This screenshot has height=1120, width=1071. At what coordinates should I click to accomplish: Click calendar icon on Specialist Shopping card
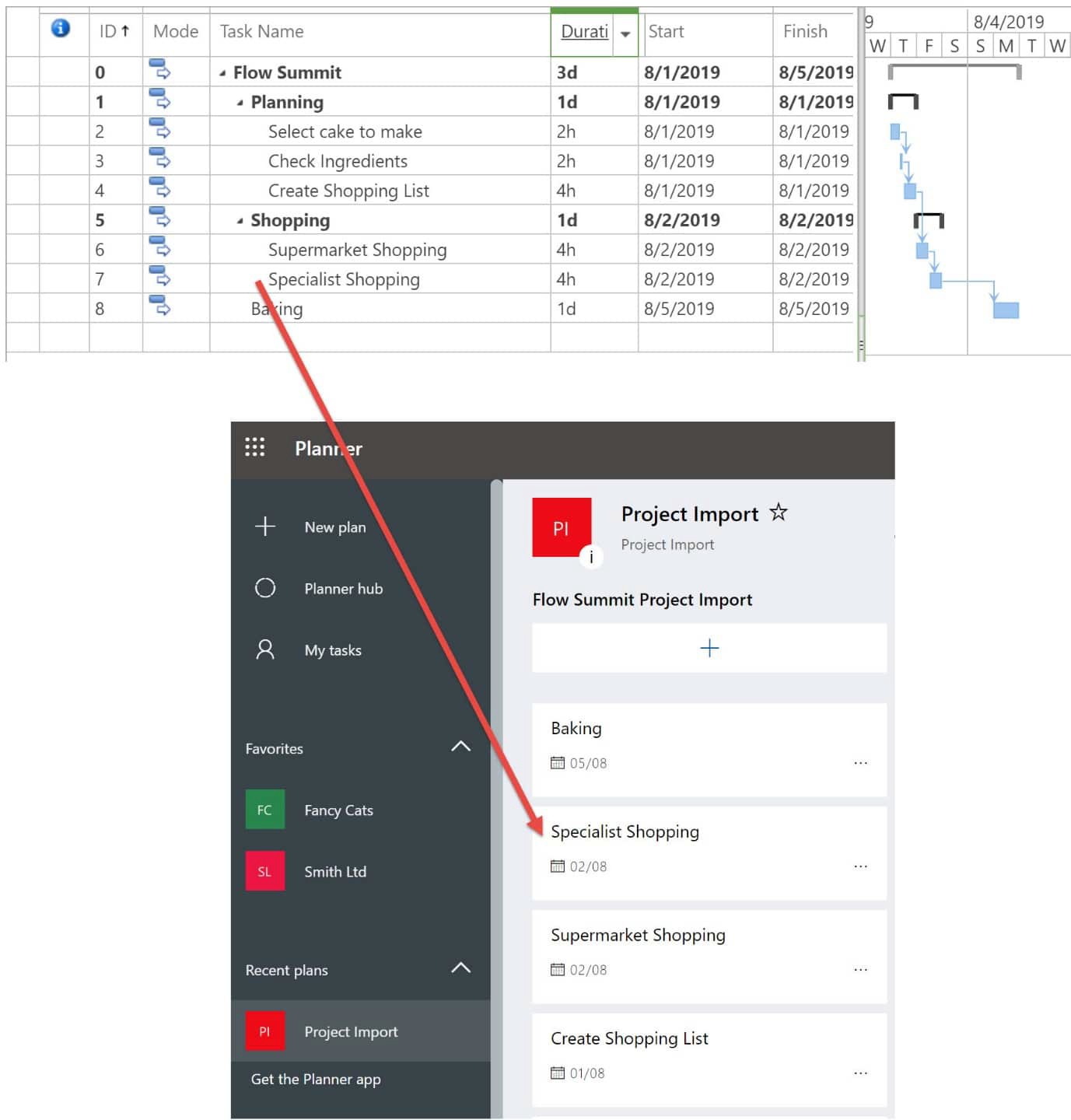point(558,866)
